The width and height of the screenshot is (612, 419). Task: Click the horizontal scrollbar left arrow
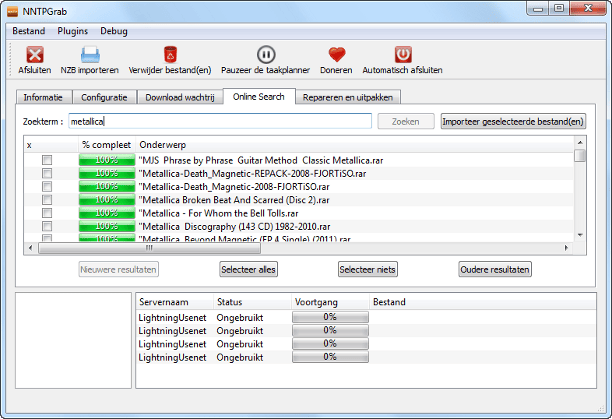click(x=31, y=248)
